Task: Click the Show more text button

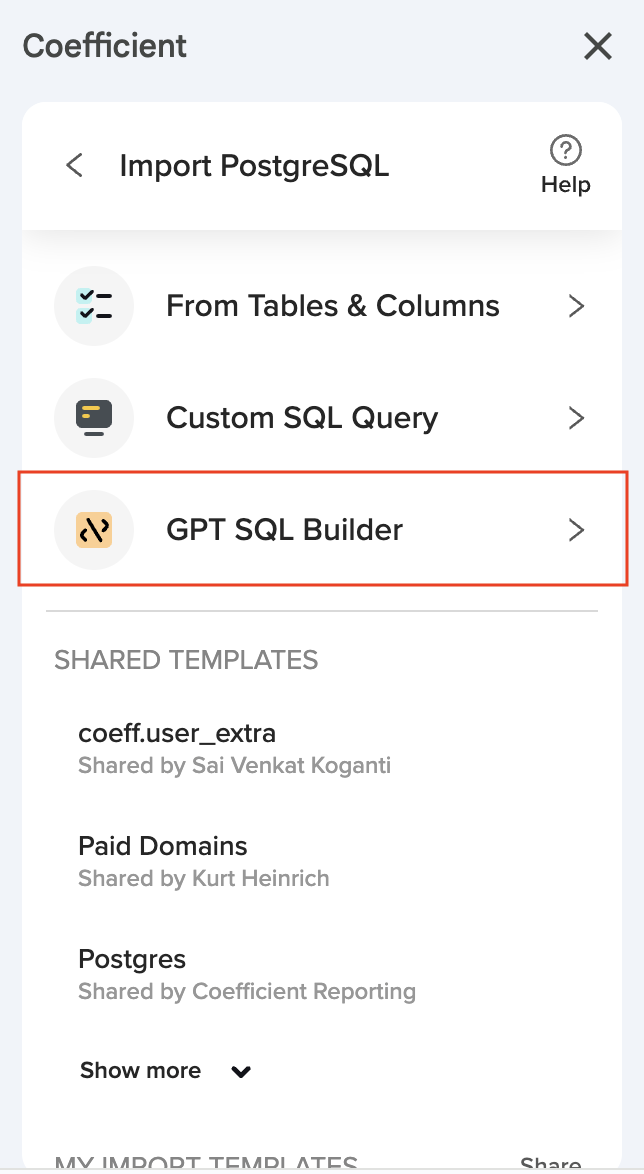Action: click(x=140, y=1071)
